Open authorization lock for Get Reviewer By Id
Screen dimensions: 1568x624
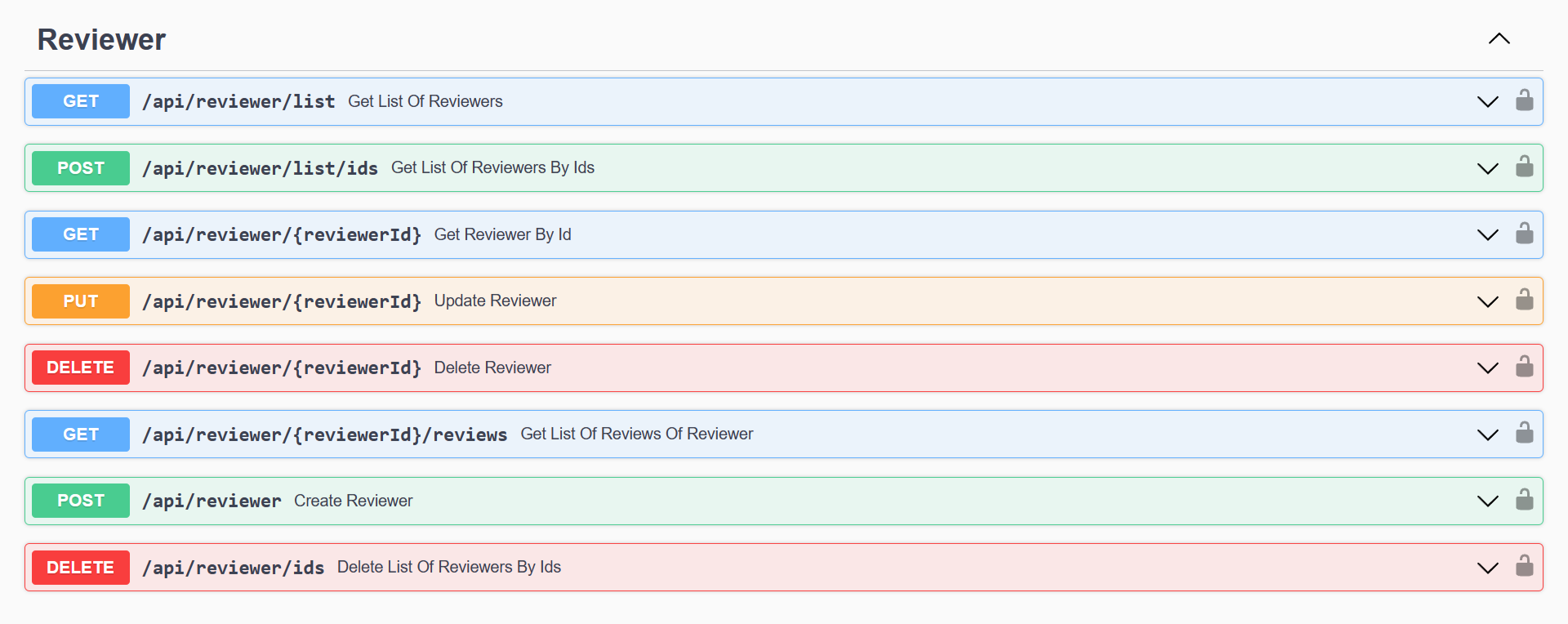[x=1524, y=234]
